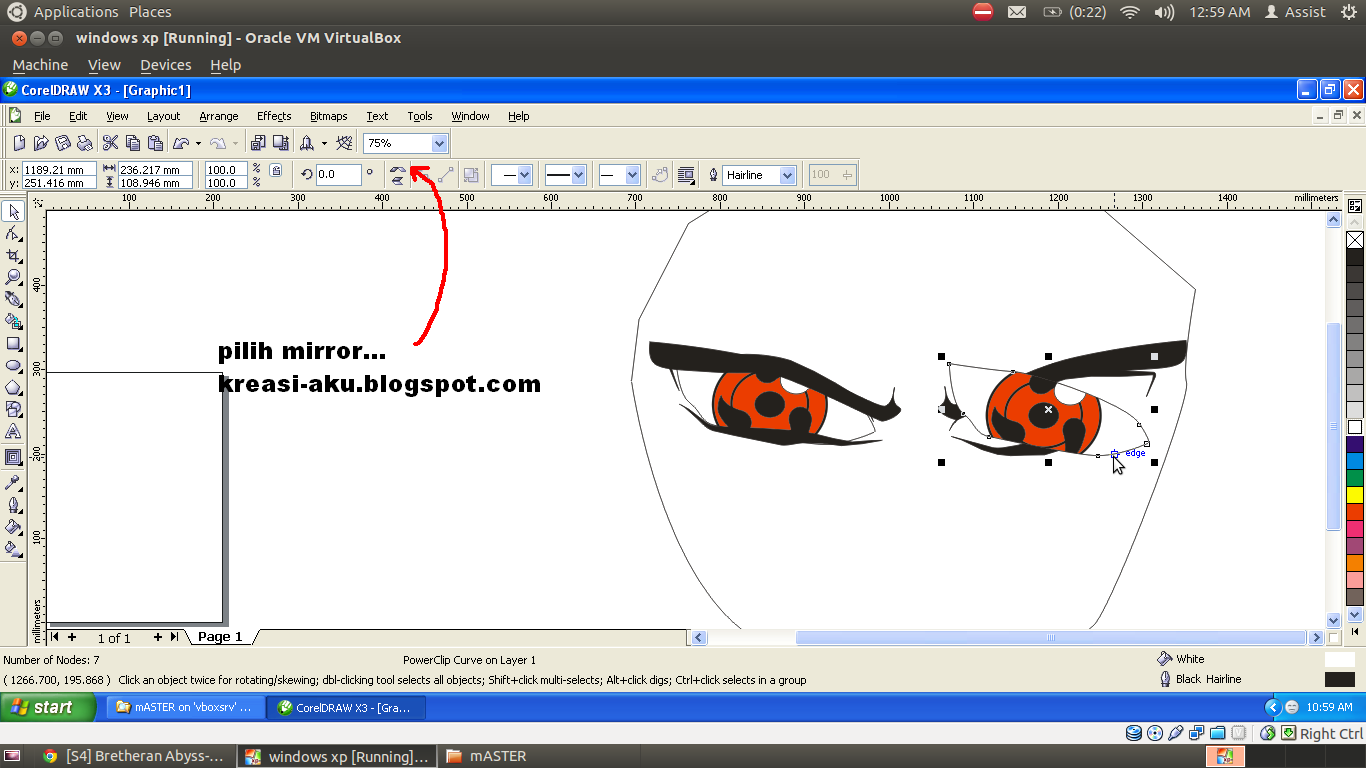
Task: Open CorelDRAW File menu
Action: (42, 116)
